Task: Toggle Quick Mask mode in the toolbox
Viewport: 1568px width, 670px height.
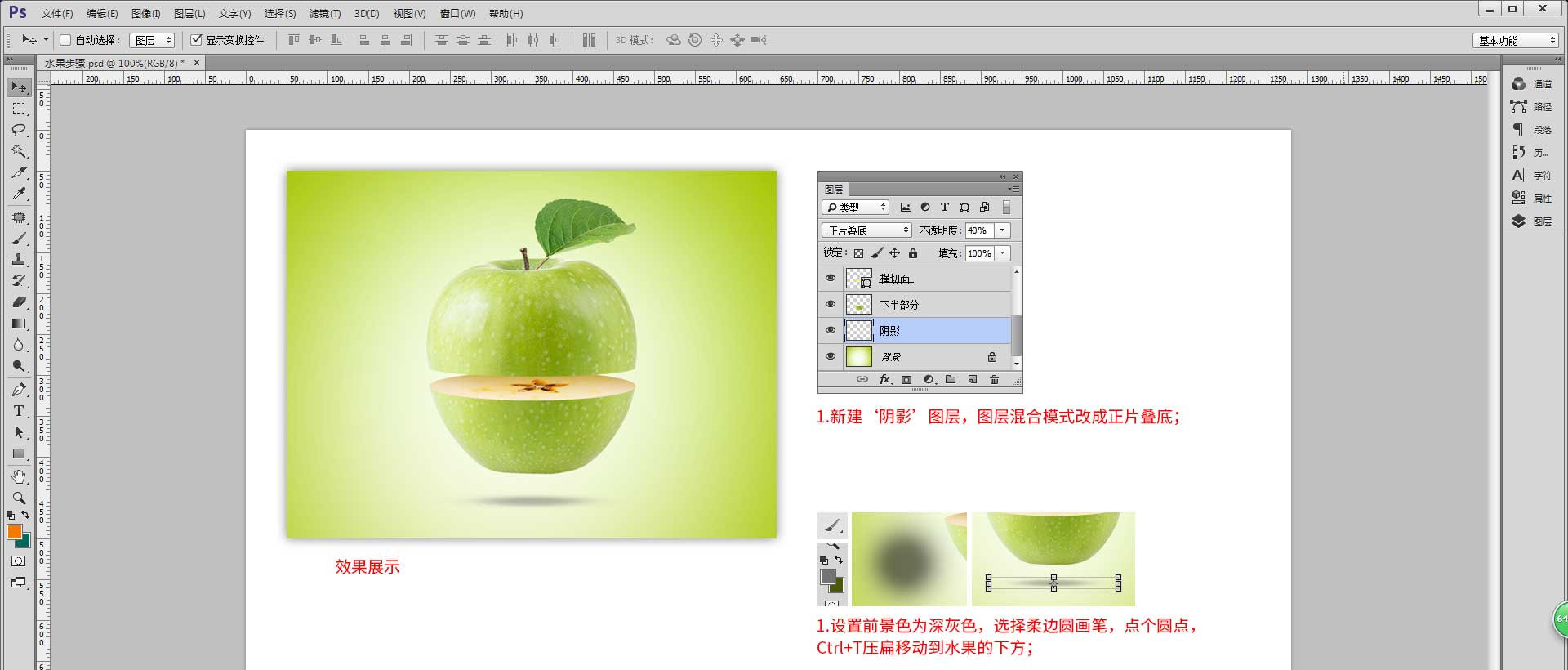Action: (19, 561)
